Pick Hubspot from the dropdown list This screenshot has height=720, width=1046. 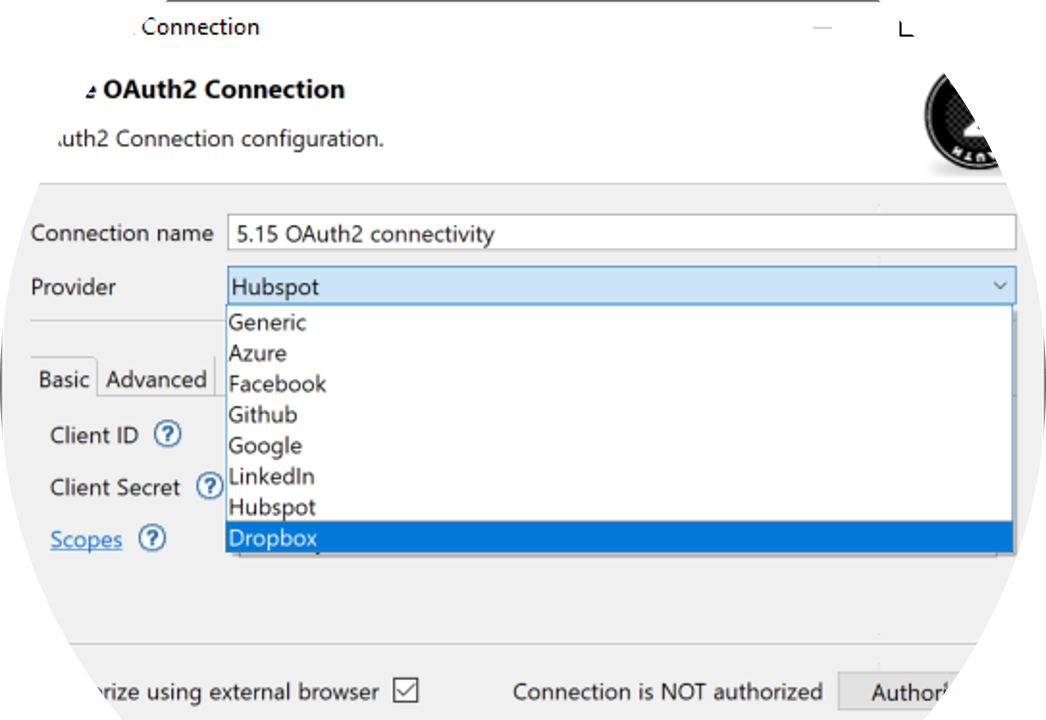[x=272, y=508]
